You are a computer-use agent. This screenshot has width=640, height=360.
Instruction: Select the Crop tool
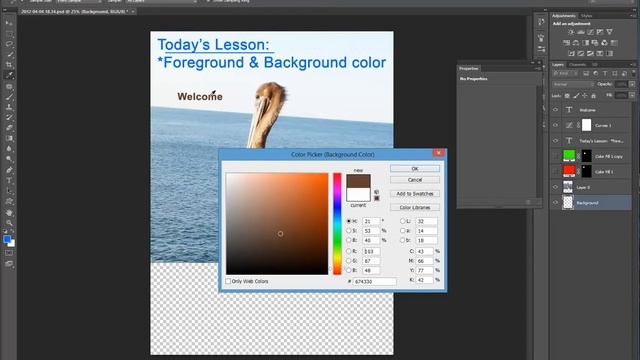[9, 64]
